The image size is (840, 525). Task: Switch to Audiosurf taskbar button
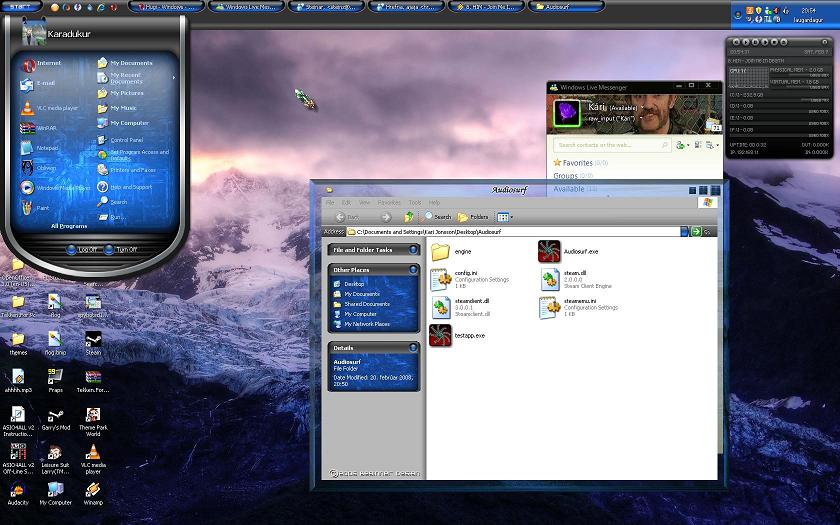point(566,7)
